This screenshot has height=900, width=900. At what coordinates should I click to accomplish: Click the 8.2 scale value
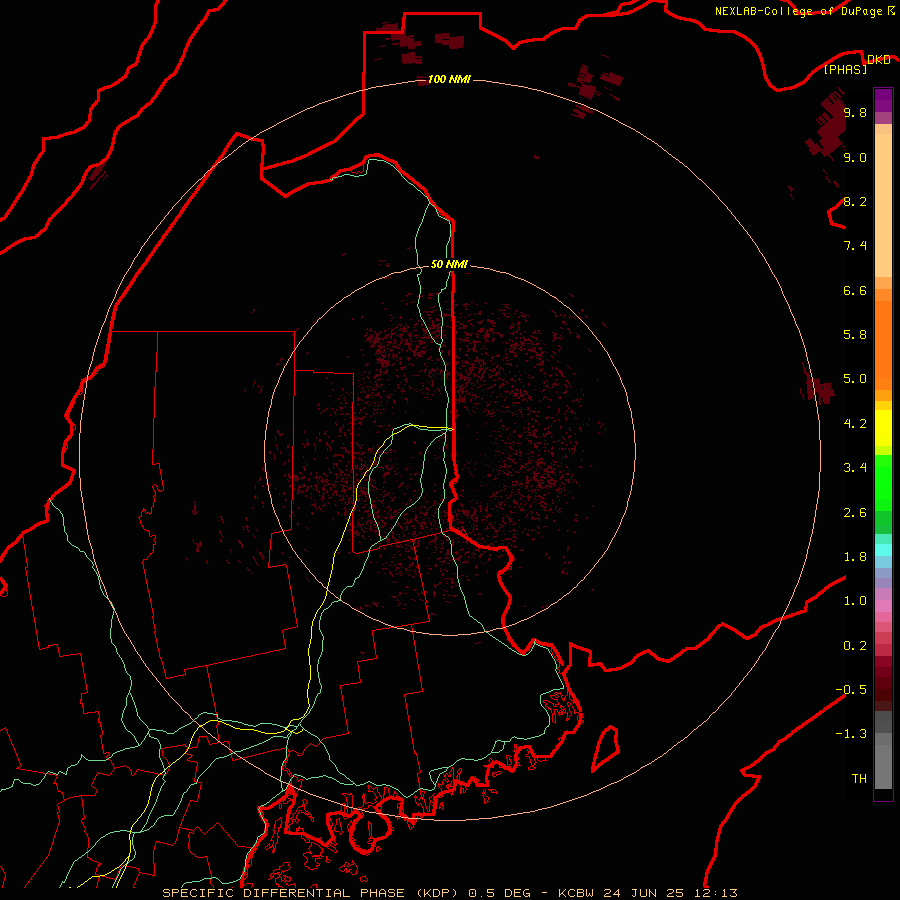tap(855, 201)
